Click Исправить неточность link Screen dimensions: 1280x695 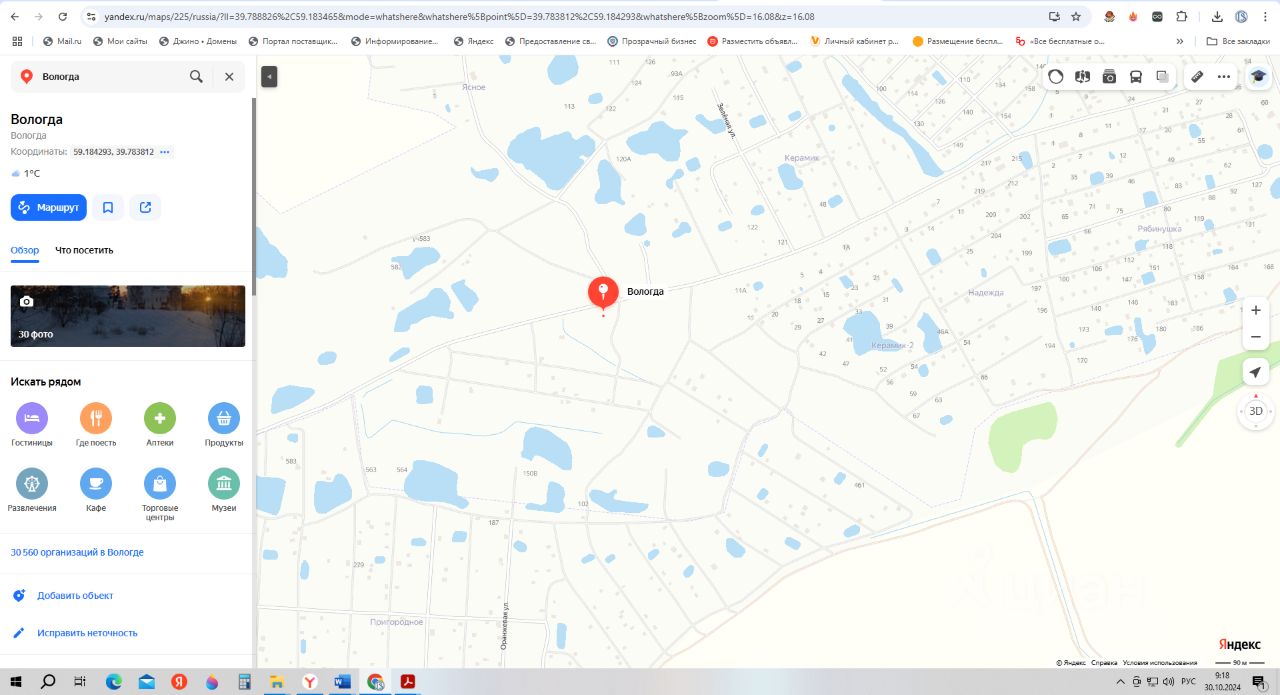click(87, 633)
